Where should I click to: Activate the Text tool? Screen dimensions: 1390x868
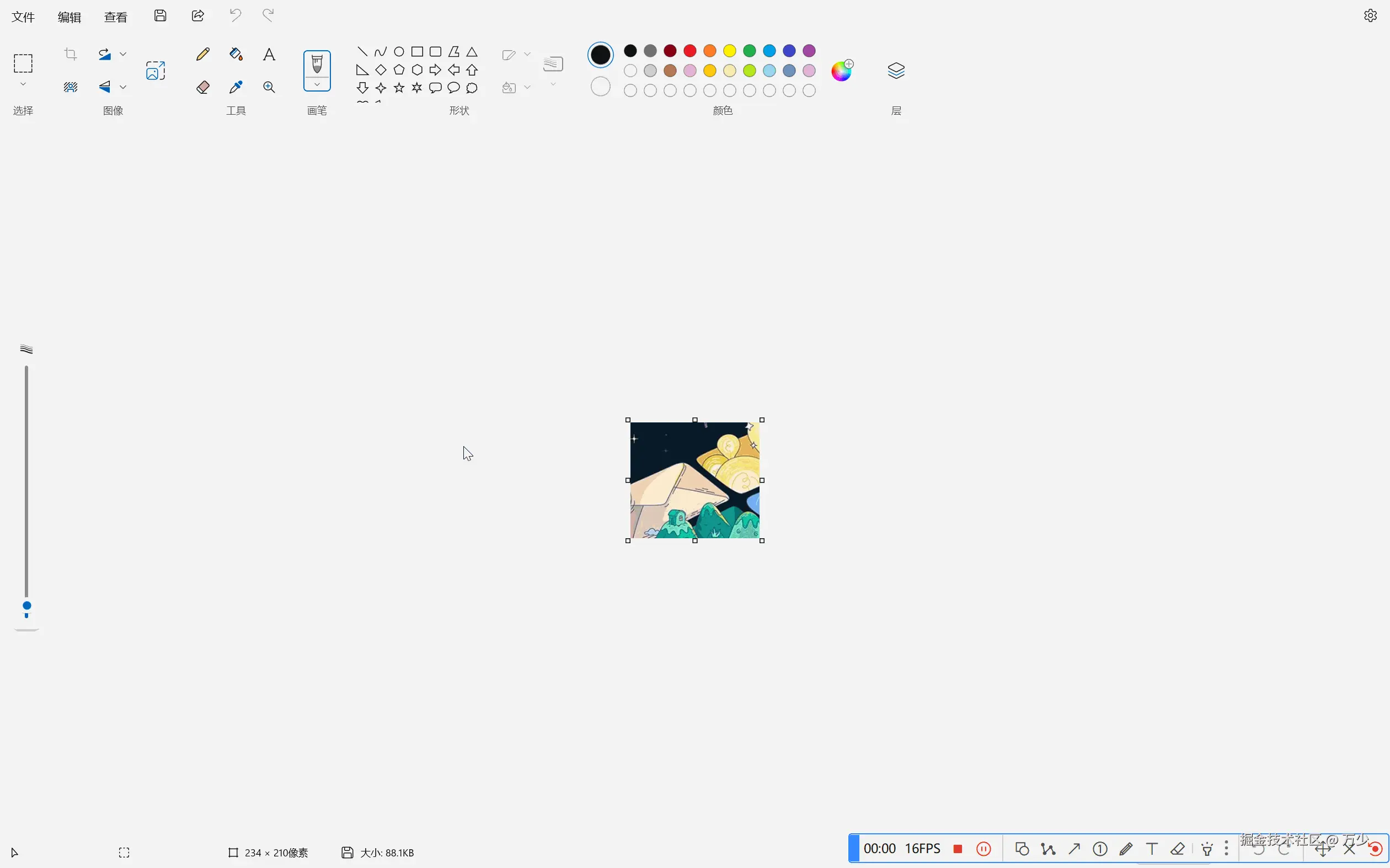(269, 55)
